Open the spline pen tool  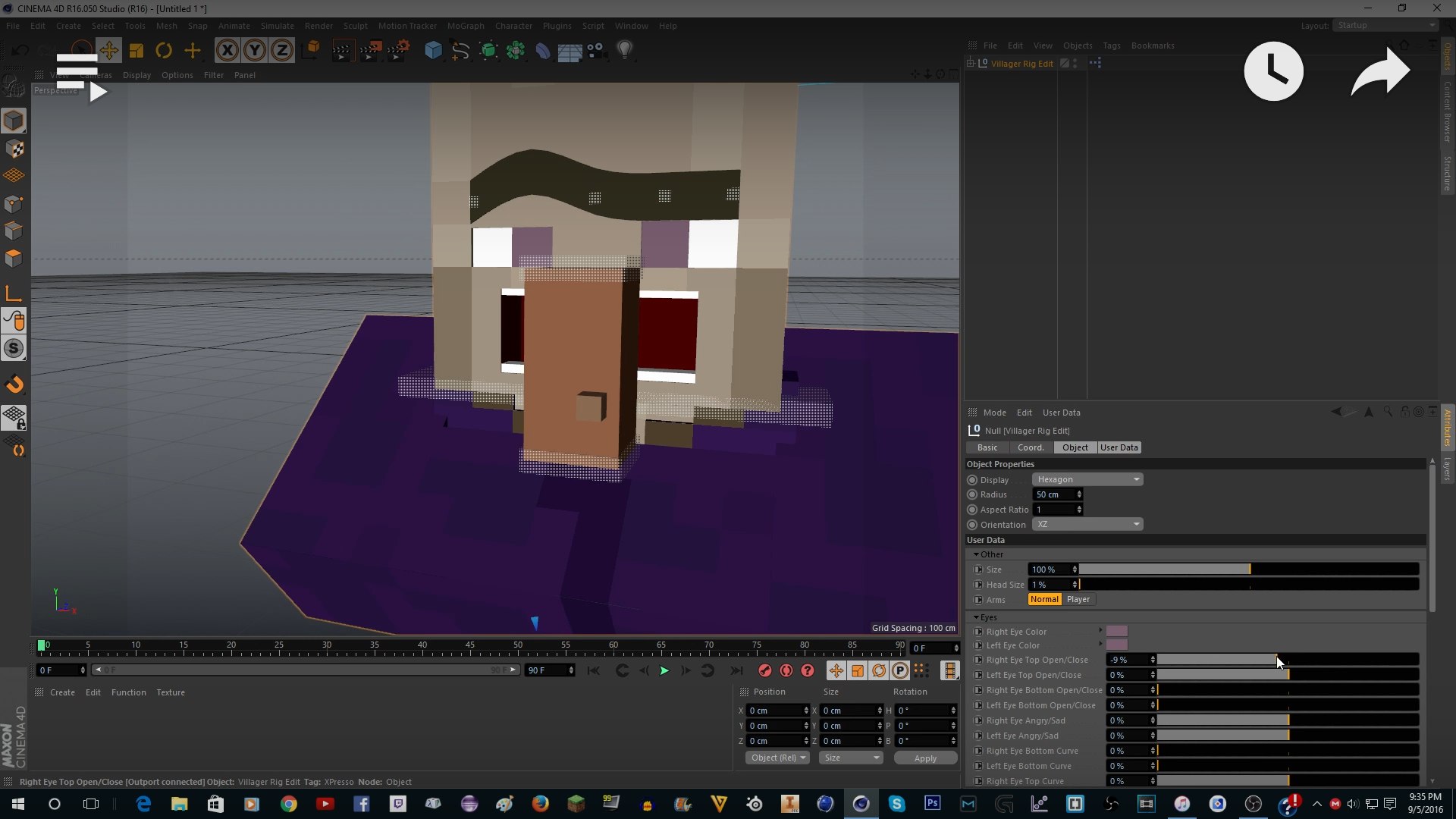[460, 51]
